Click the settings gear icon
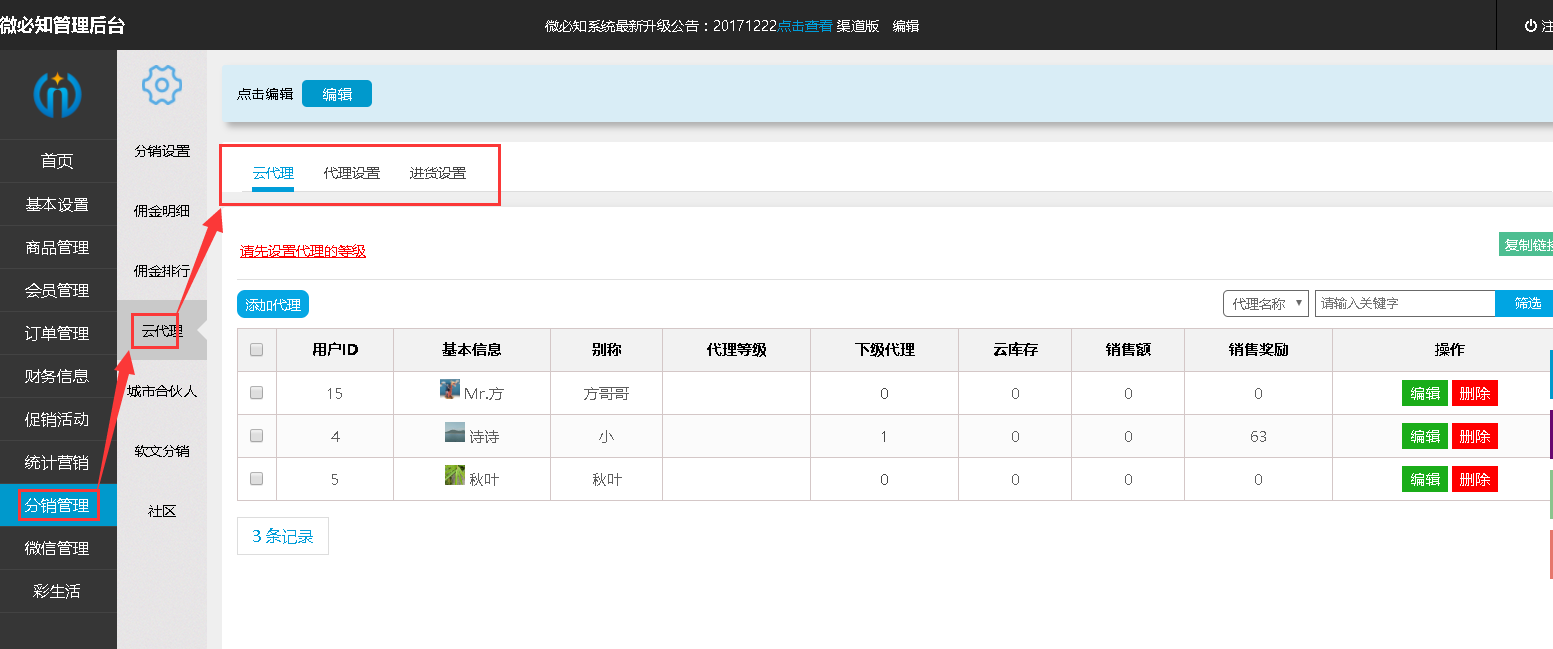Screen dimensions: 1553x649 [x=162, y=85]
